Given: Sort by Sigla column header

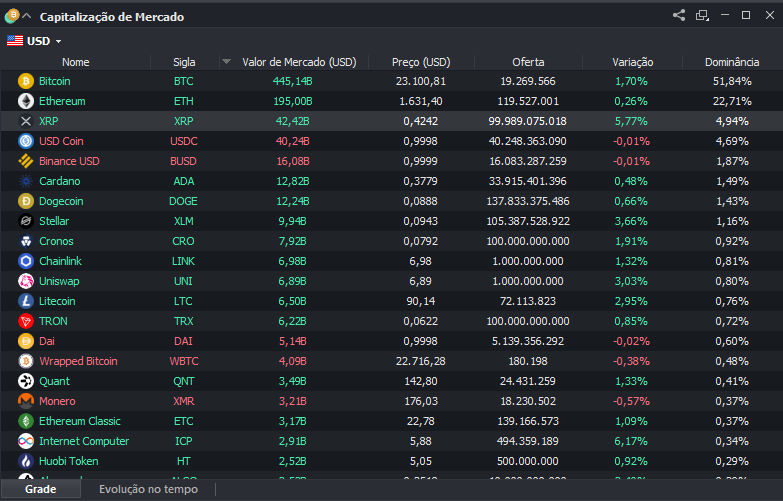Looking at the screenshot, I should point(184,62).
